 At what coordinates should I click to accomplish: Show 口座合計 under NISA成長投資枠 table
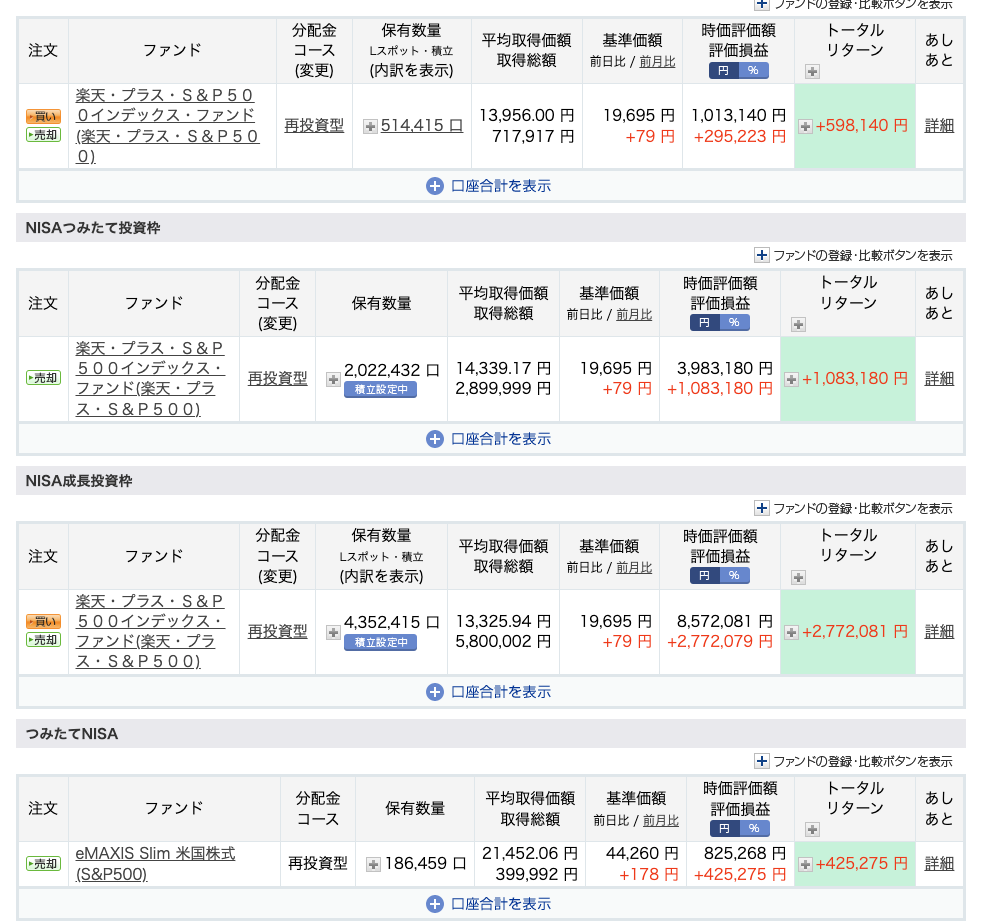pyautogui.click(x=489, y=692)
